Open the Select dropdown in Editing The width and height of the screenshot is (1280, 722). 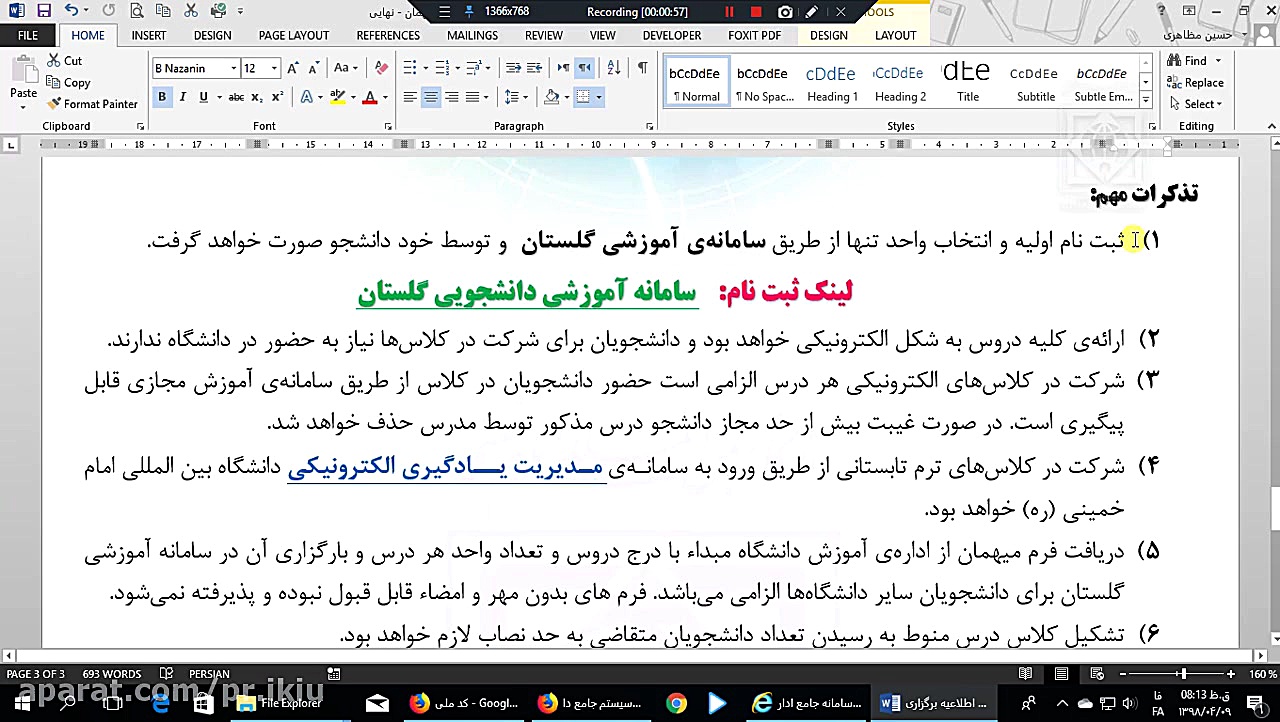point(1196,104)
